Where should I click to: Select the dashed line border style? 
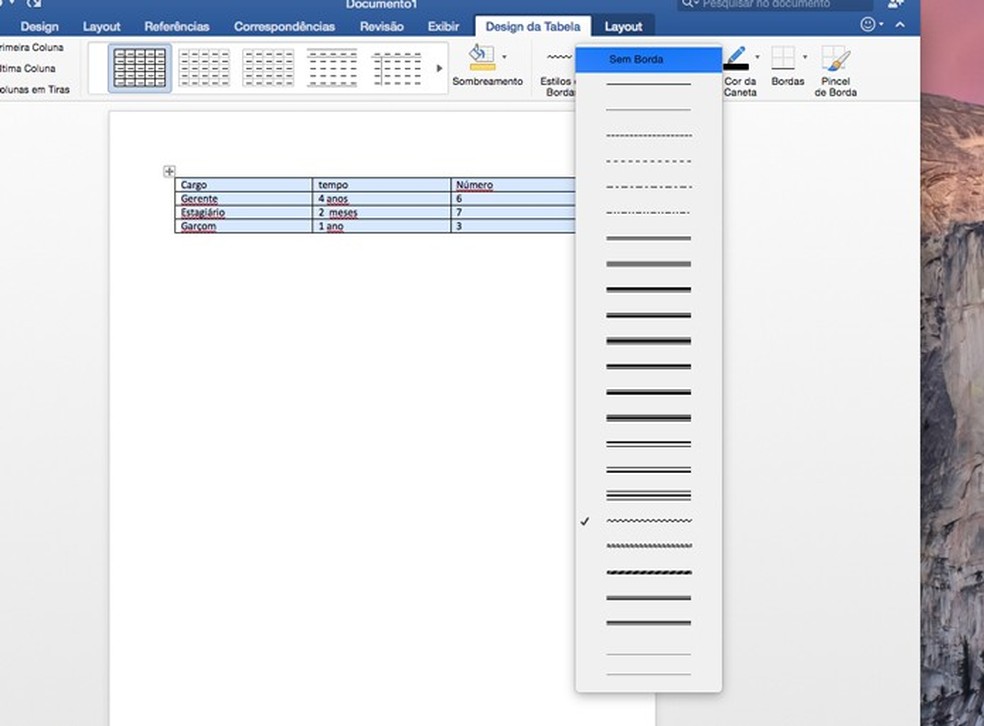648,161
